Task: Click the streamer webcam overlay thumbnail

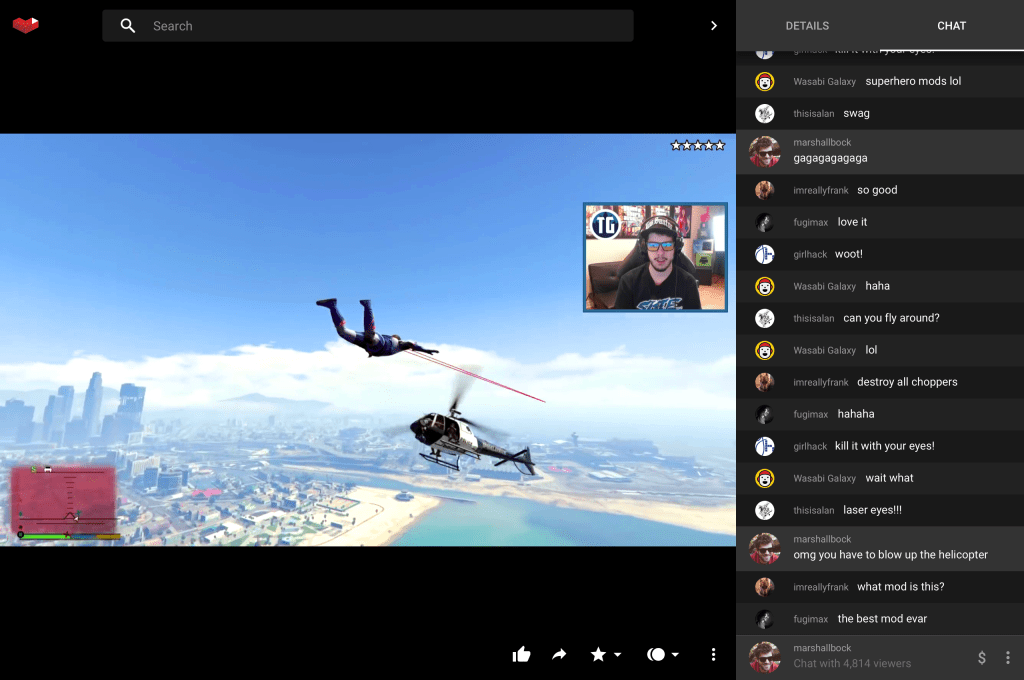Action: [655, 257]
